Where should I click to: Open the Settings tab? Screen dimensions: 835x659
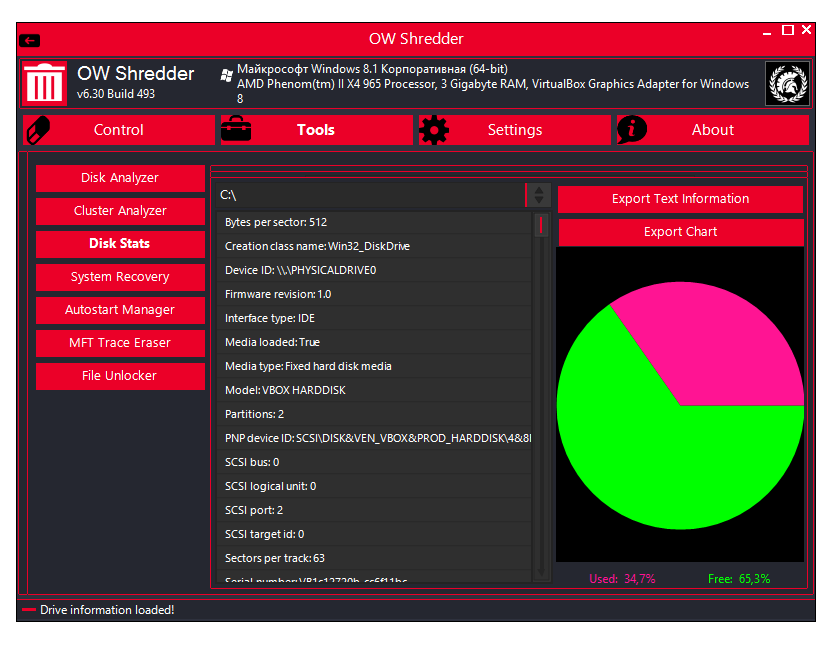pyautogui.click(x=514, y=129)
